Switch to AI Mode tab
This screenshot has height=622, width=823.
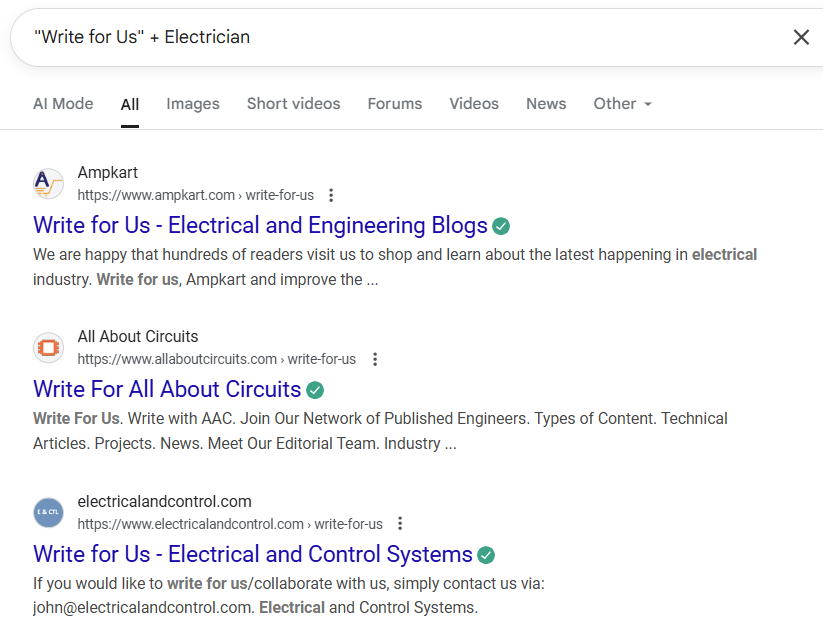click(63, 104)
